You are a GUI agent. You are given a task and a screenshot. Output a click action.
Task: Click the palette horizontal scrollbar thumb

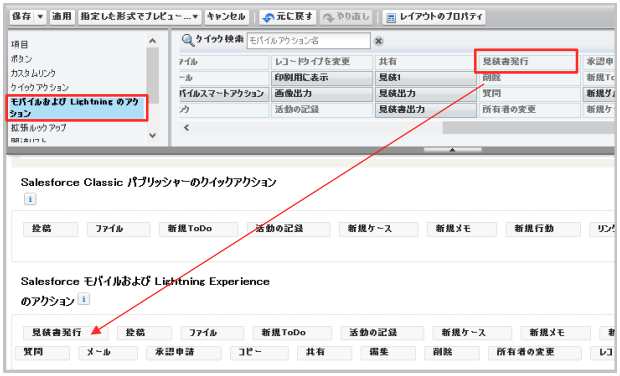528,128
